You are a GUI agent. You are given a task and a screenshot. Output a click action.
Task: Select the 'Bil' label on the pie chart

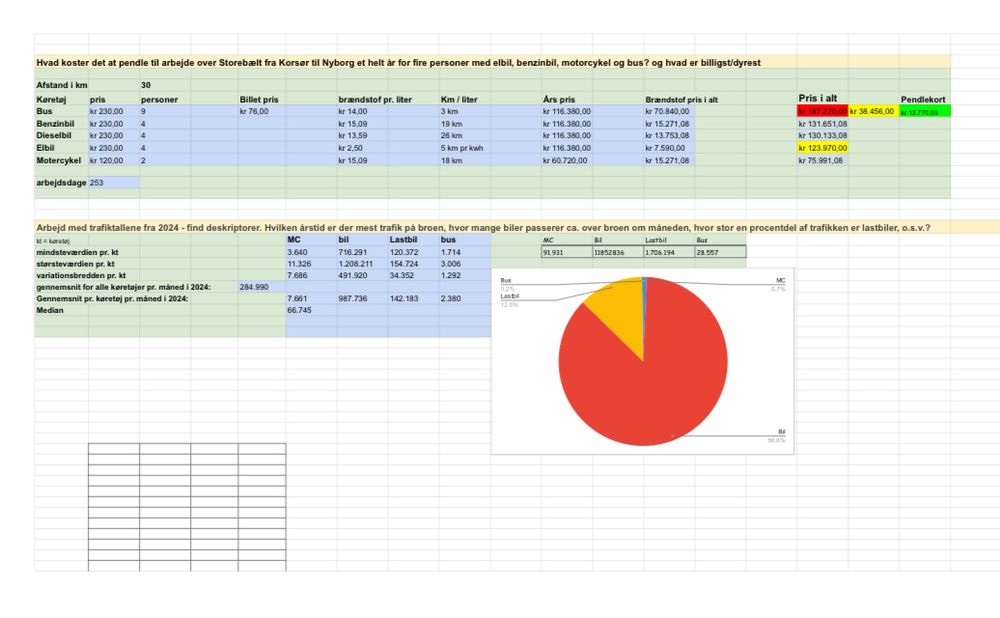point(782,432)
